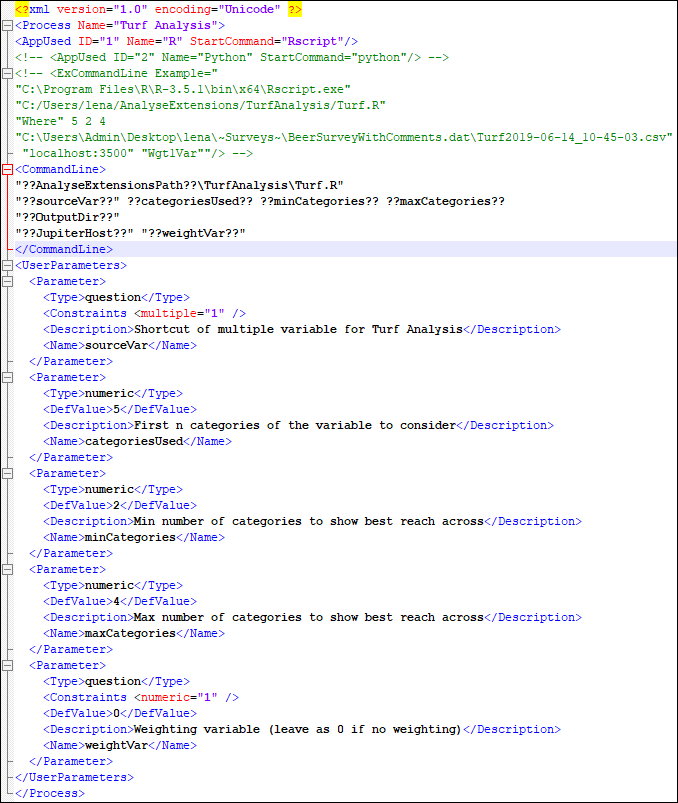This screenshot has height=803, width=678.
Task: Click the ??AnalyseExtensionsPath??\TurfAnalysis\Turf.R line
Action: (x=179, y=185)
